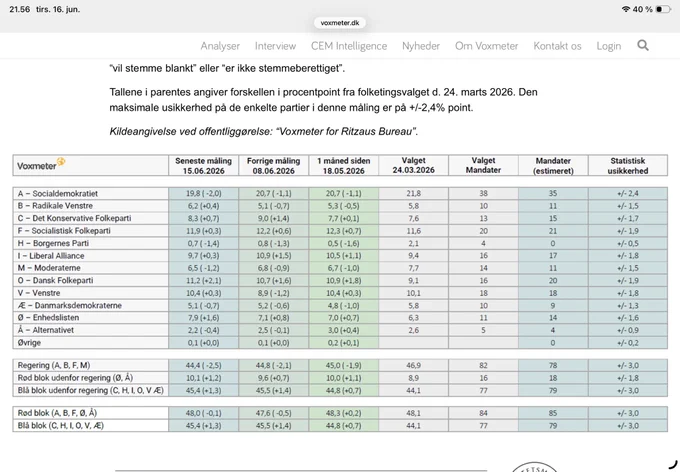Image resolution: width=680 pixels, height=472 pixels.
Task: Tap the 21.56 clock in status bar
Action: 20,9
